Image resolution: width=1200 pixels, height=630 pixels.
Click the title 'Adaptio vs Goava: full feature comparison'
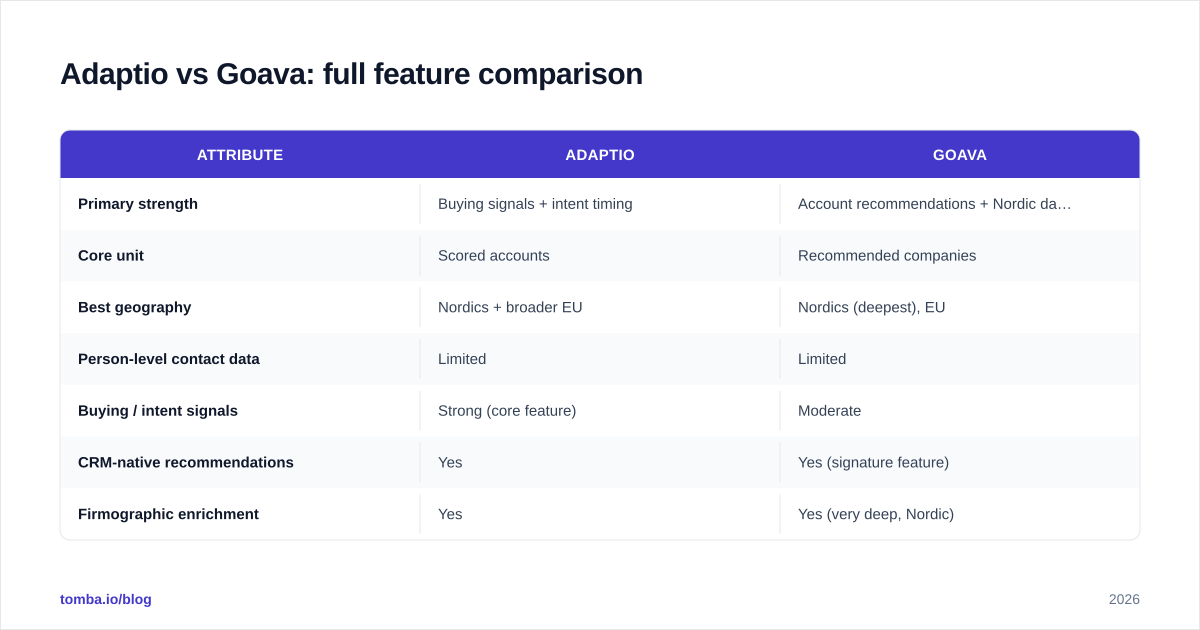(351, 74)
